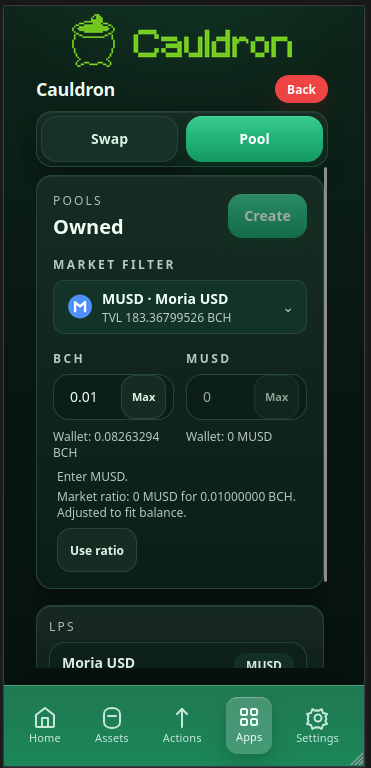Switch to the Swap tab
This screenshot has width=371, height=768.
109,139
